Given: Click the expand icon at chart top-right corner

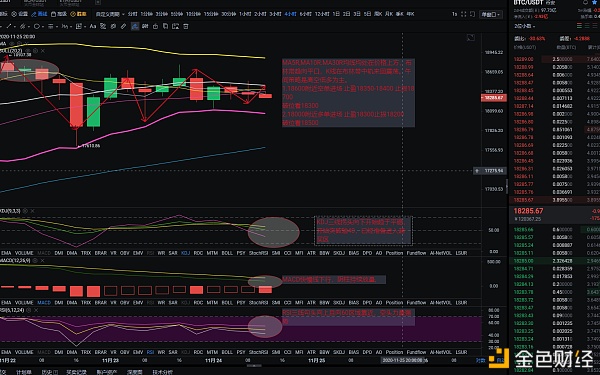Looking at the screenshot, I should click(x=471, y=38).
